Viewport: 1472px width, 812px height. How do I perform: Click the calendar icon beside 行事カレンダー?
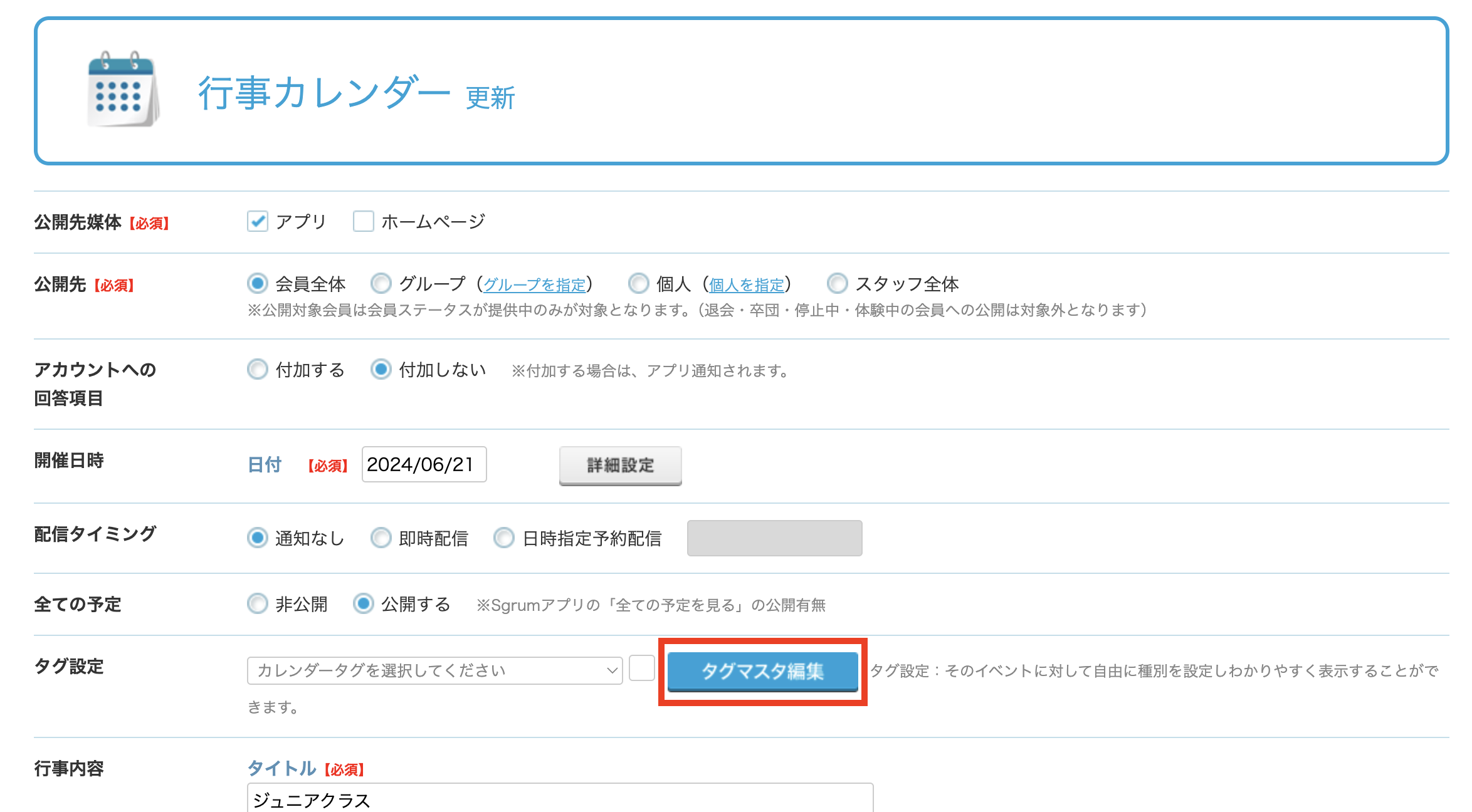[x=124, y=90]
